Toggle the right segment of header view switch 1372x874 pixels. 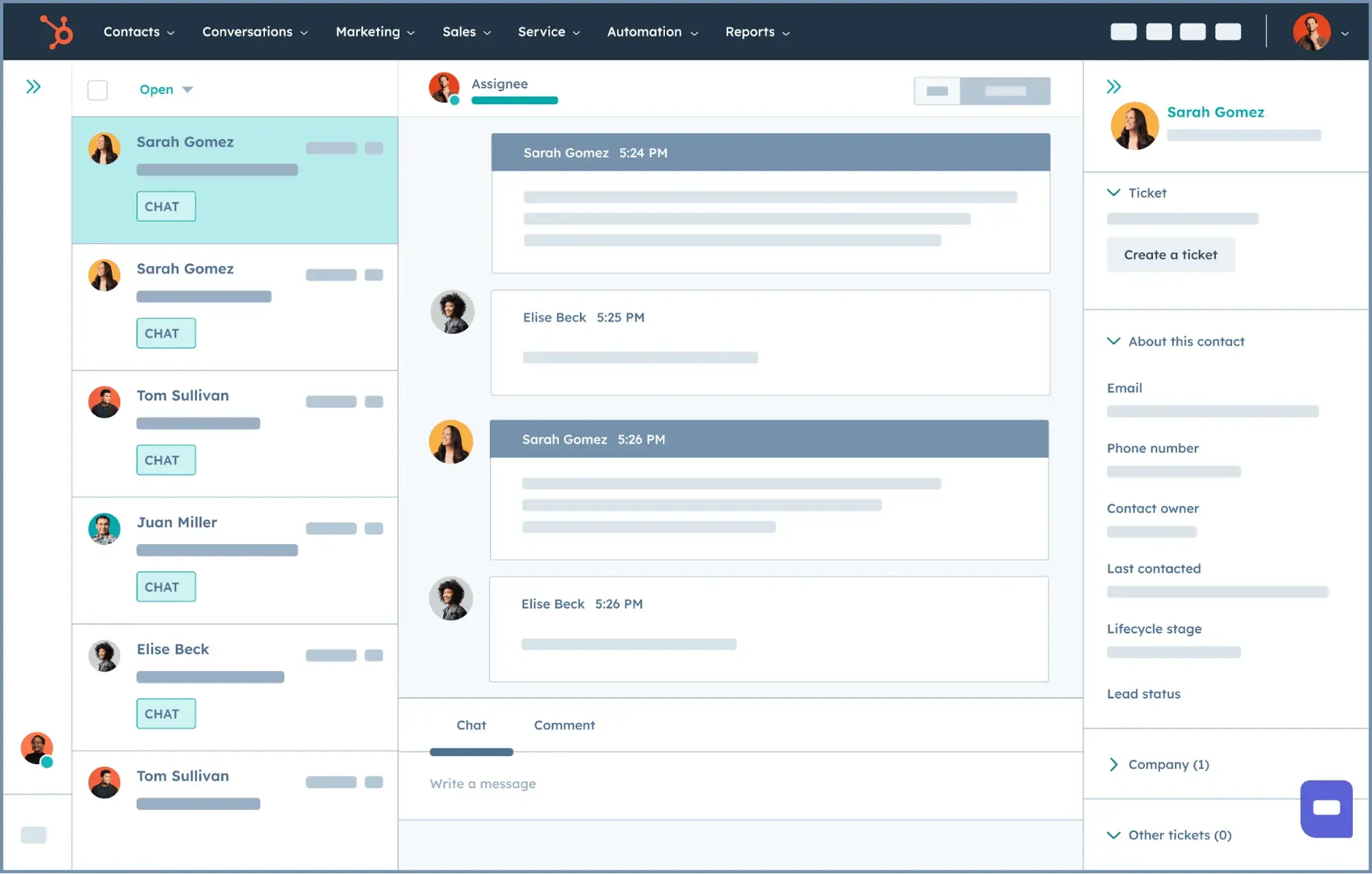(x=1005, y=91)
